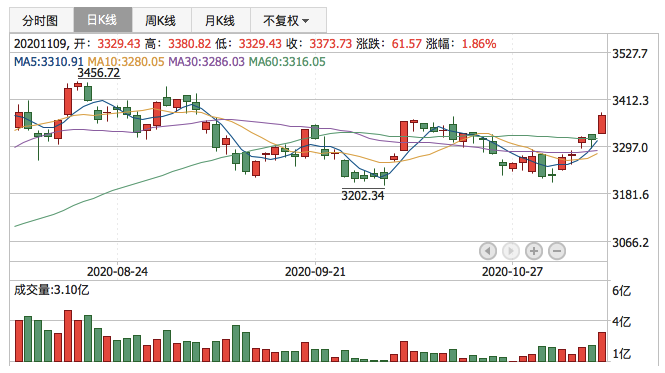Viewport: 665px width, 373px height.
Task: Click the MA60 moving average label
Action: tap(287, 62)
